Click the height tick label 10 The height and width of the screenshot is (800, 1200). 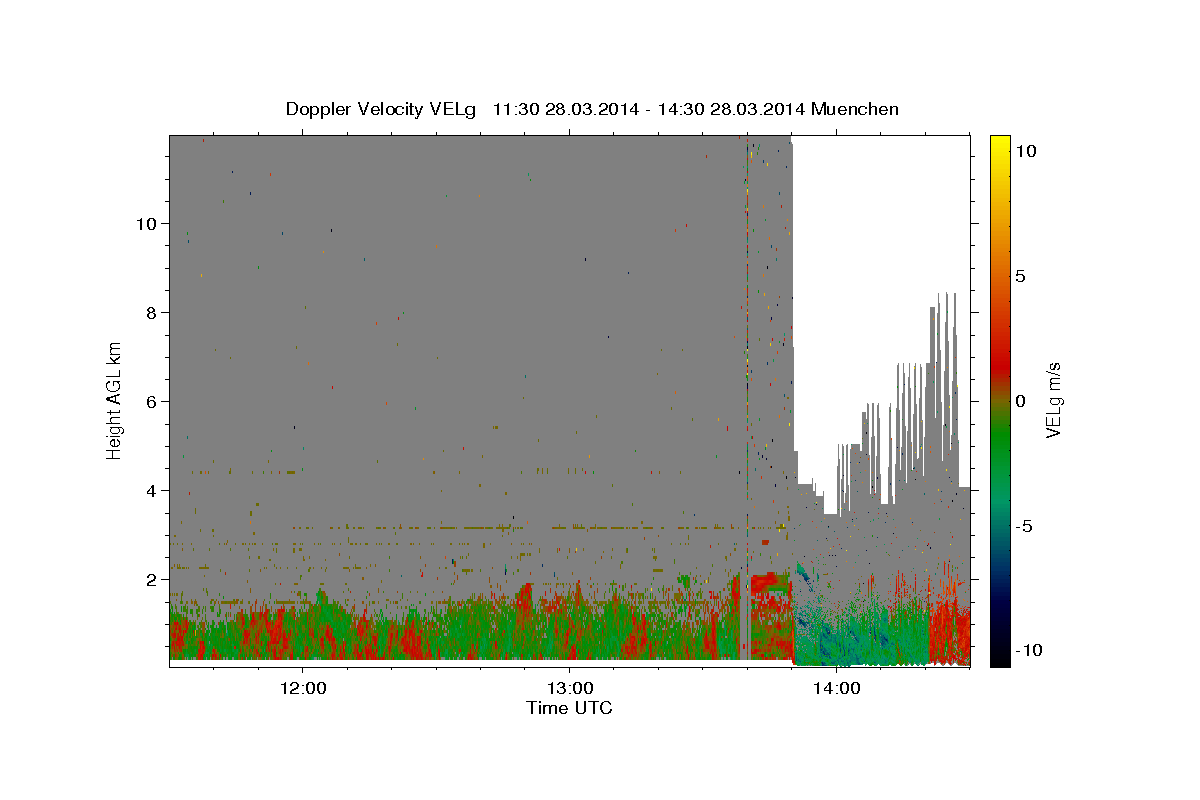click(145, 223)
